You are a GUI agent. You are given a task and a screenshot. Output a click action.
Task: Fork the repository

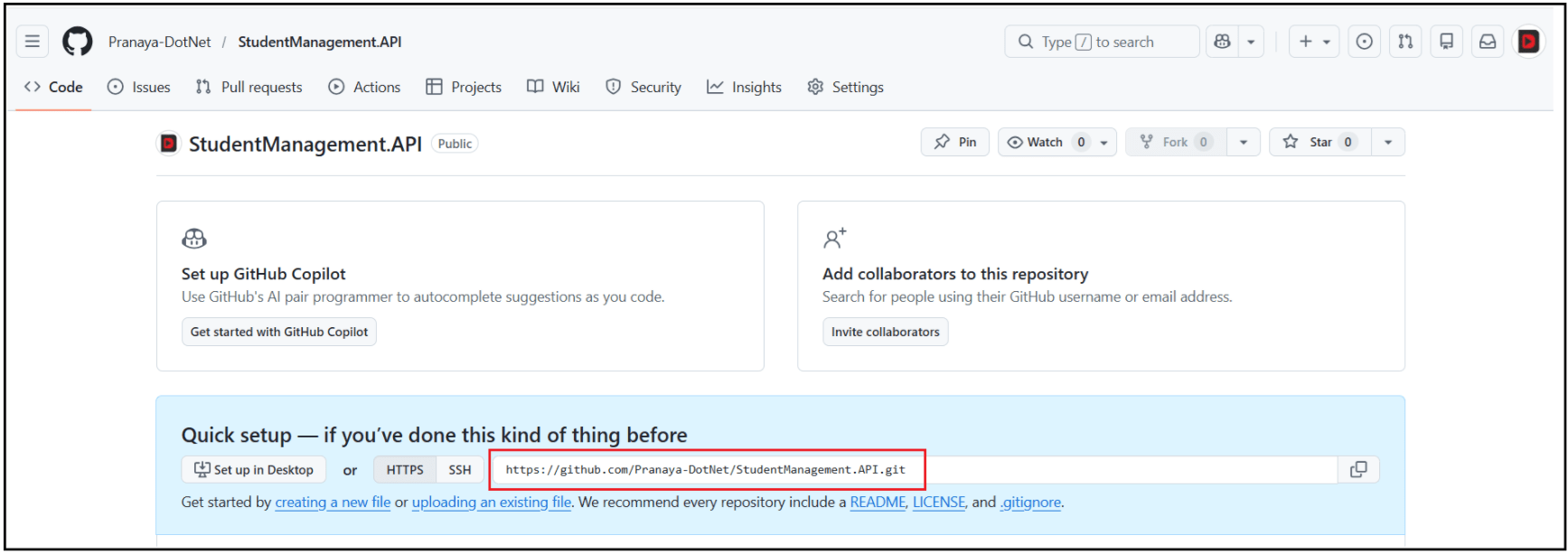pyautogui.click(x=1176, y=142)
